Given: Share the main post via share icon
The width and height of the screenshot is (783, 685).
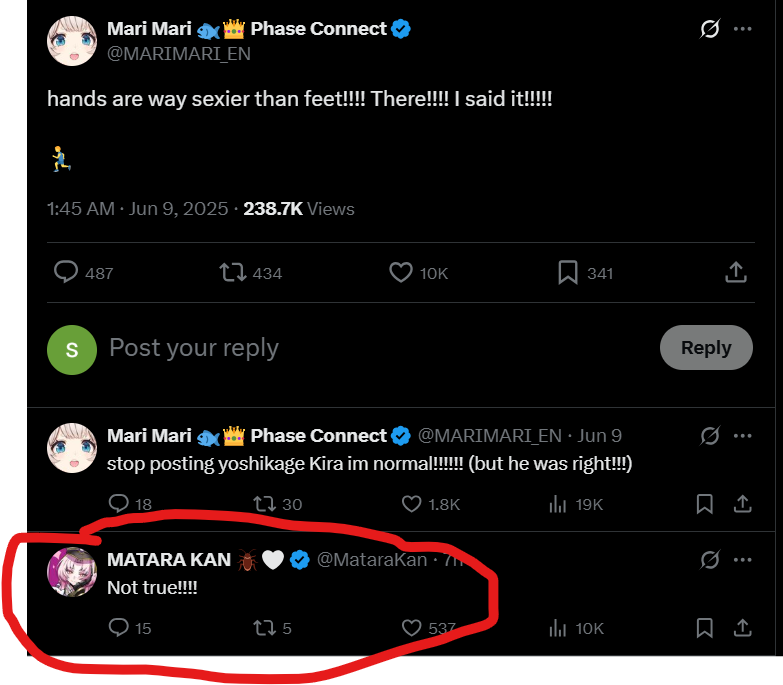Looking at the screenshot, I should (735, 272).
